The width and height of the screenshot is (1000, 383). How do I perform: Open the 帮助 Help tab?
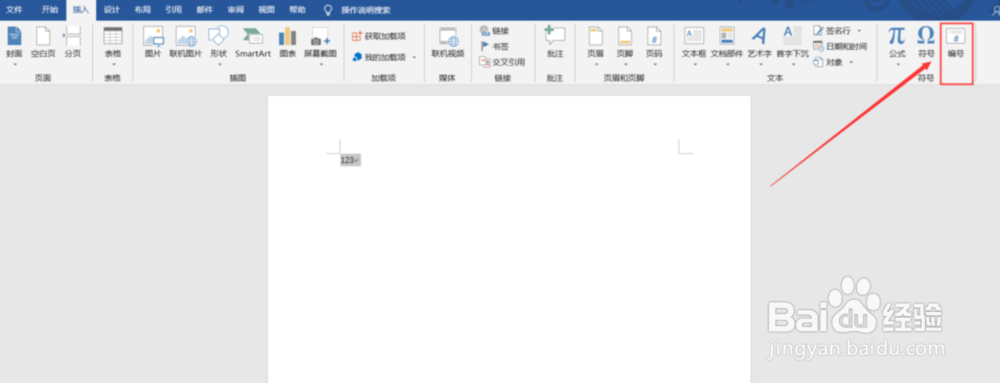click(297, 10)
